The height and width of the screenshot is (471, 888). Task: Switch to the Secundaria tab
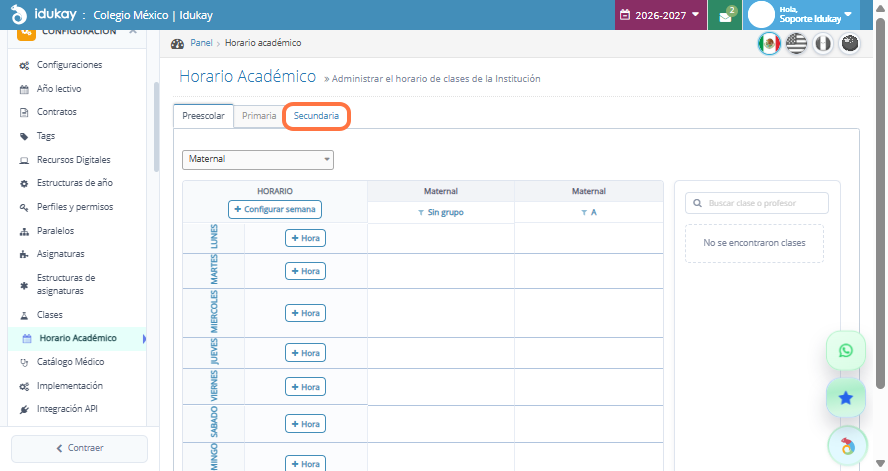pos(316,115)
